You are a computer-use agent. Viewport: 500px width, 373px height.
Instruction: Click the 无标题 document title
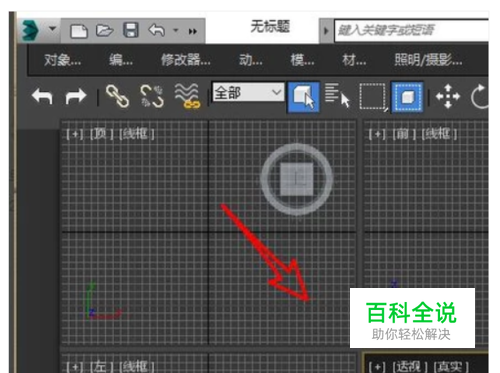(270, 27)
